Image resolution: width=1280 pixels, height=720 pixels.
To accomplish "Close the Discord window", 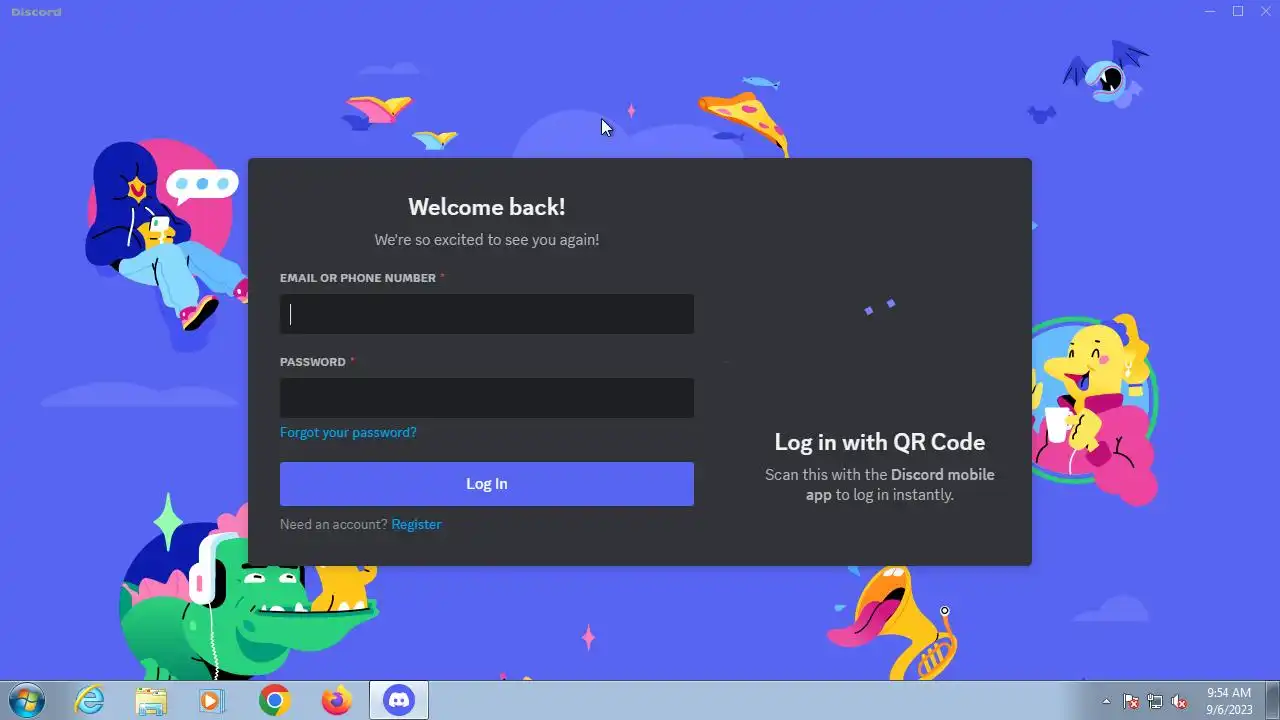I will pyautogui.click(x=1265, y=11).
